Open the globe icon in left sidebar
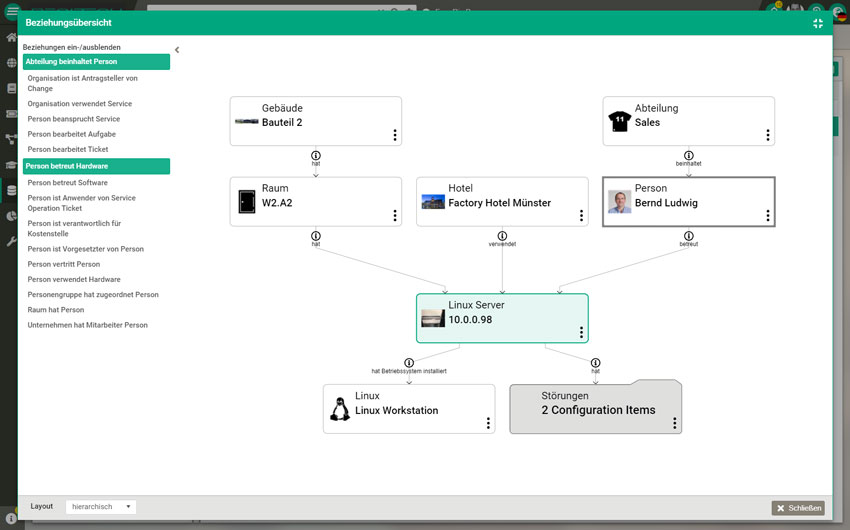The height and width of the screenshot is (530, 850). [11, 63]
